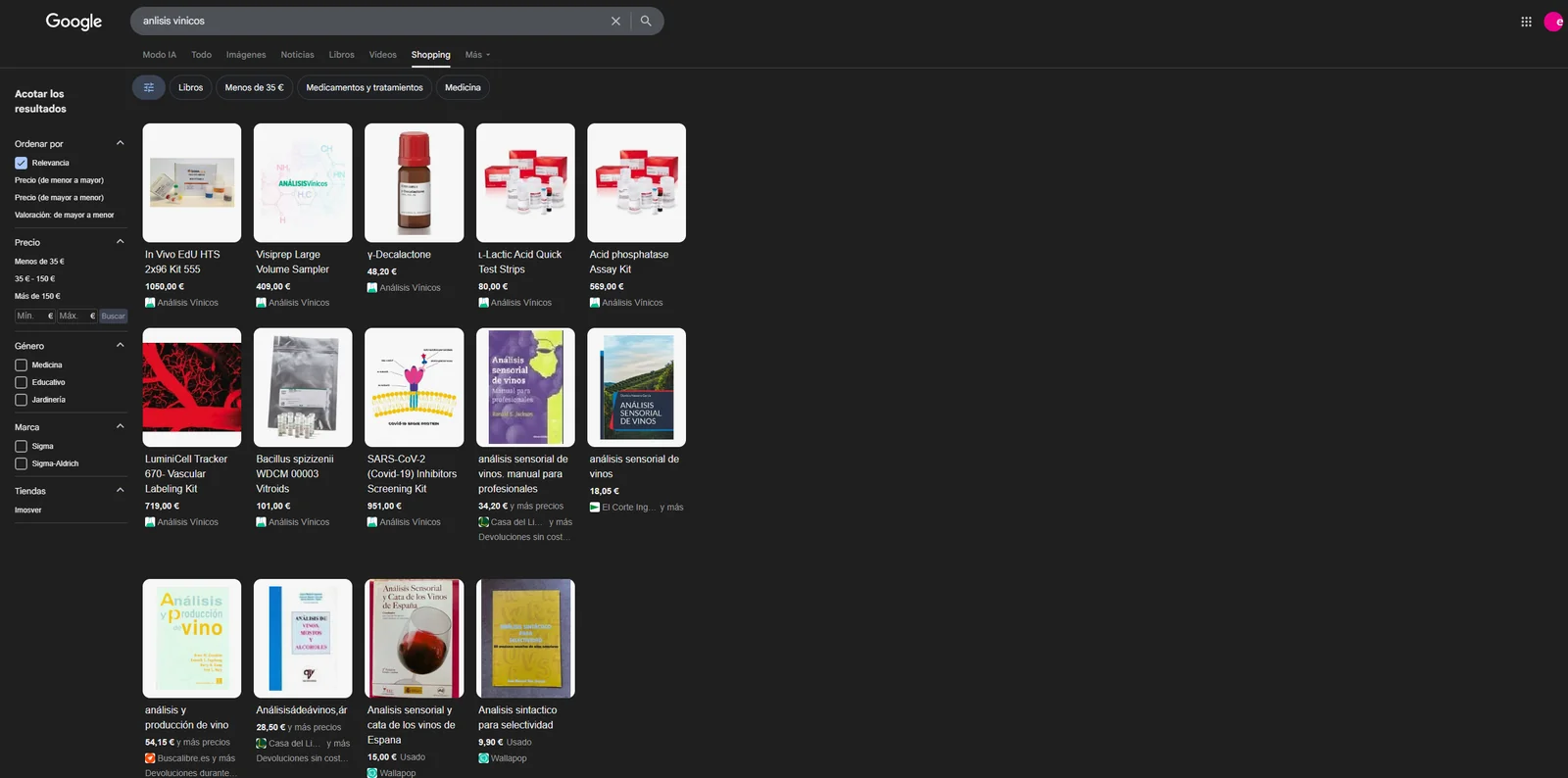Clear the search box text
This screenshot has height=778, width=1568.
[x=615, y=21]
